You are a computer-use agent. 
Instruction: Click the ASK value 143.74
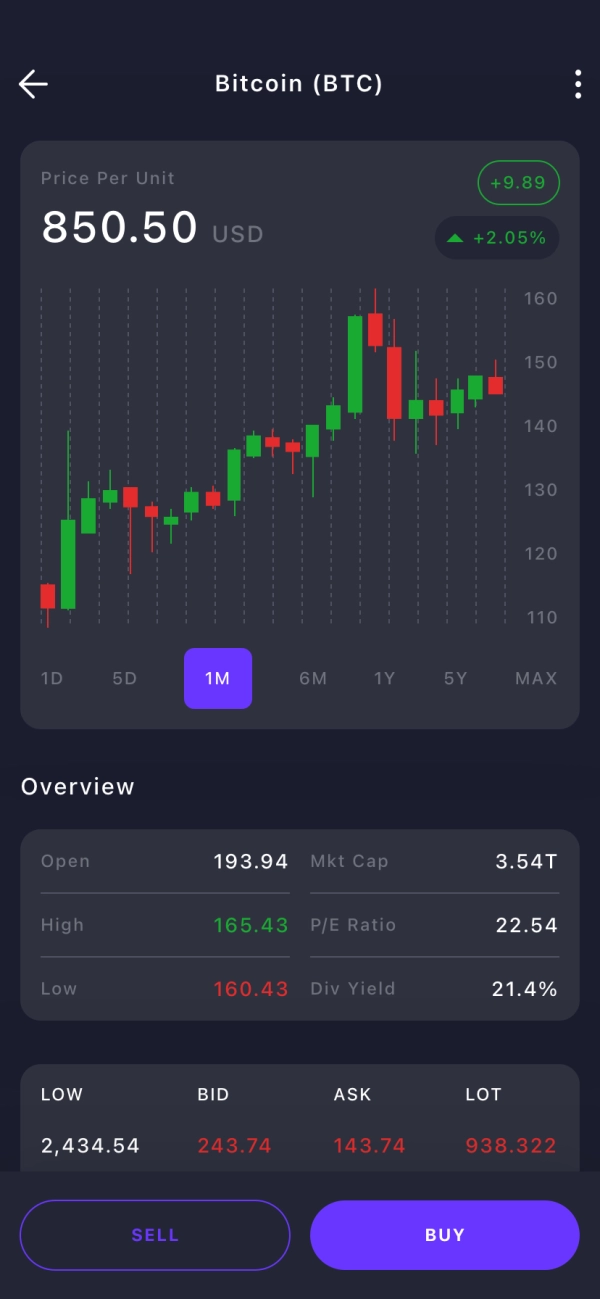(x=370, y=1146)
